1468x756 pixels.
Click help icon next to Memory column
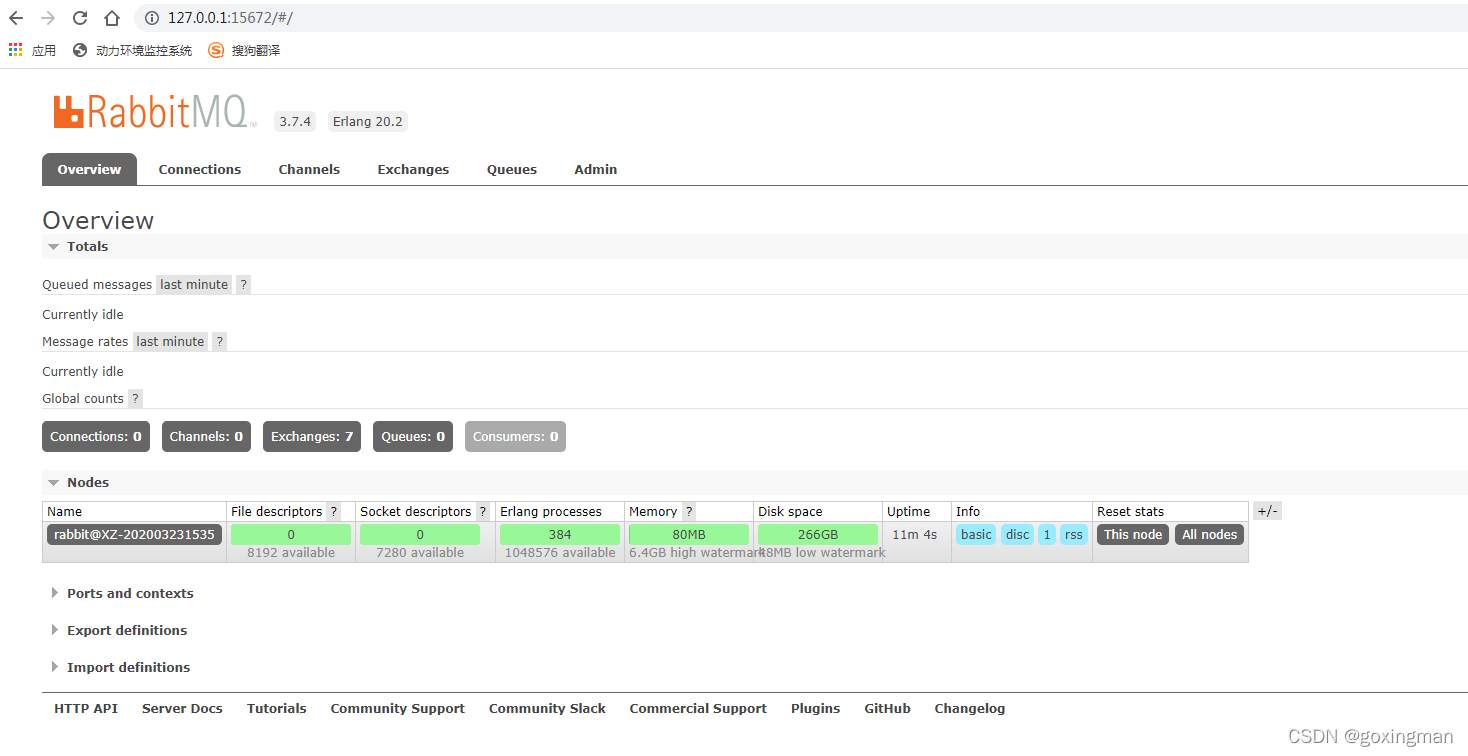689,511
